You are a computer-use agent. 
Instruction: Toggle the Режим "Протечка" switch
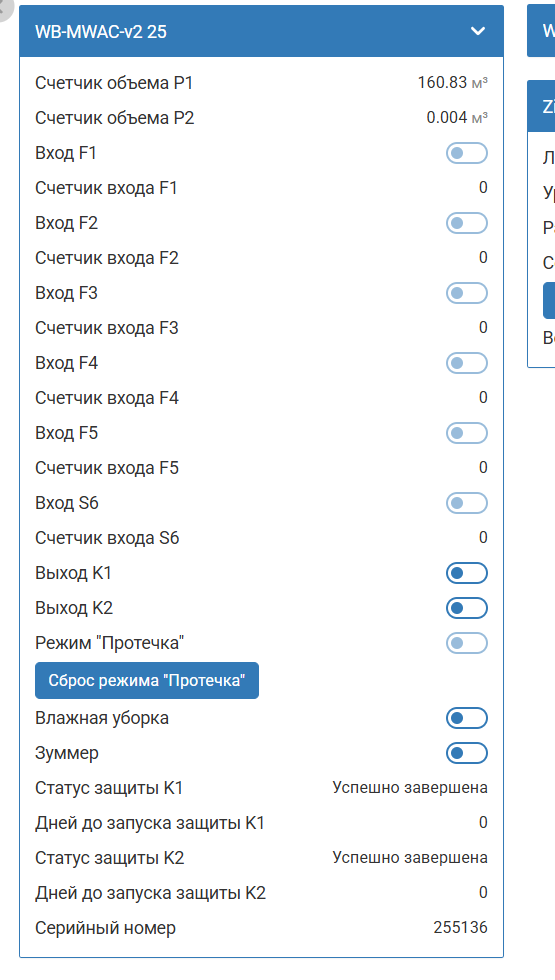click(x=466, y=643)
